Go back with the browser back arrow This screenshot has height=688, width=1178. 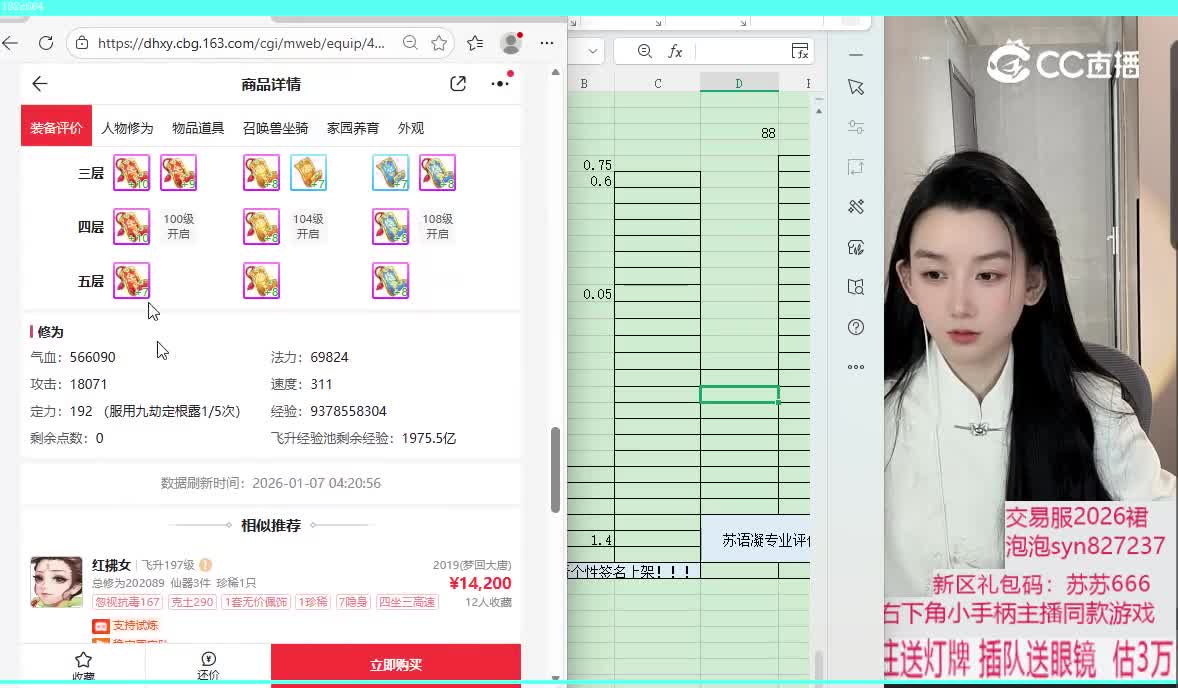[10, 43]
